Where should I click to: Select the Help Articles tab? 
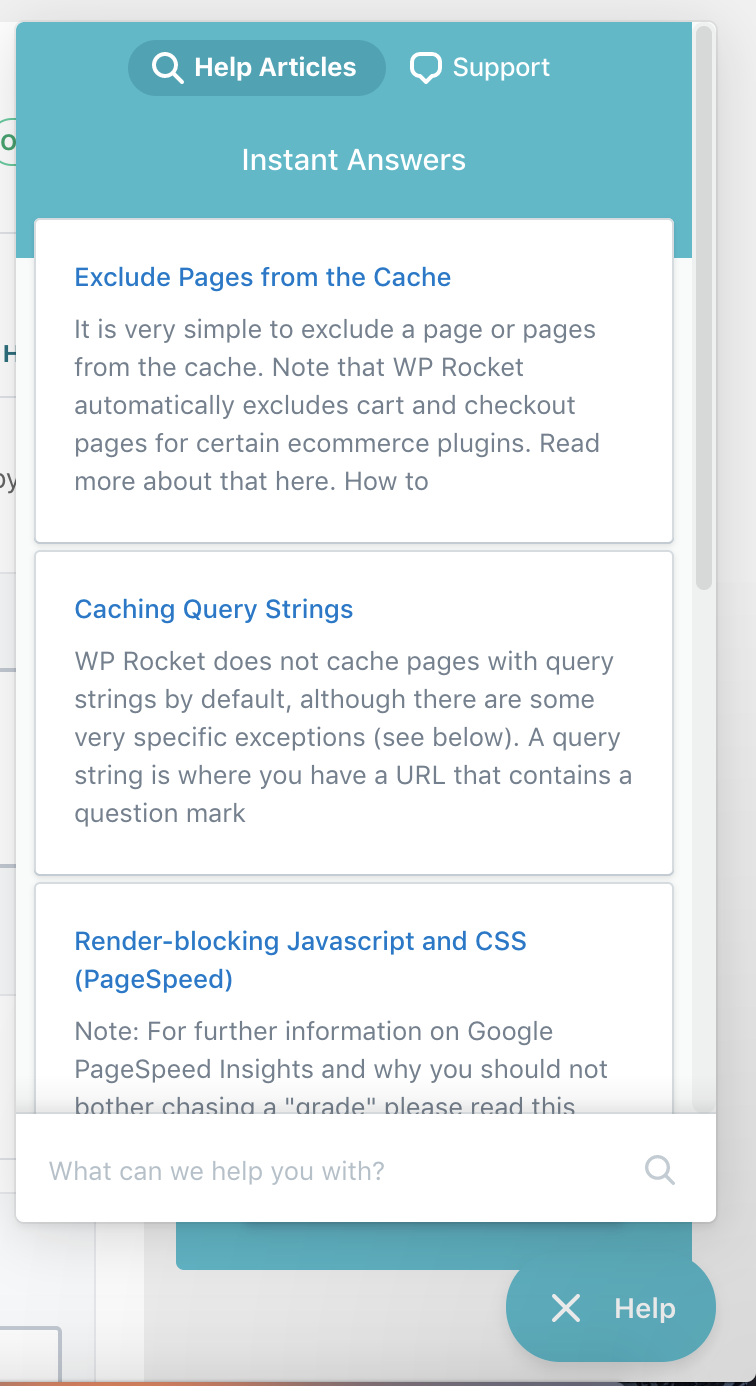coord(256,67)
